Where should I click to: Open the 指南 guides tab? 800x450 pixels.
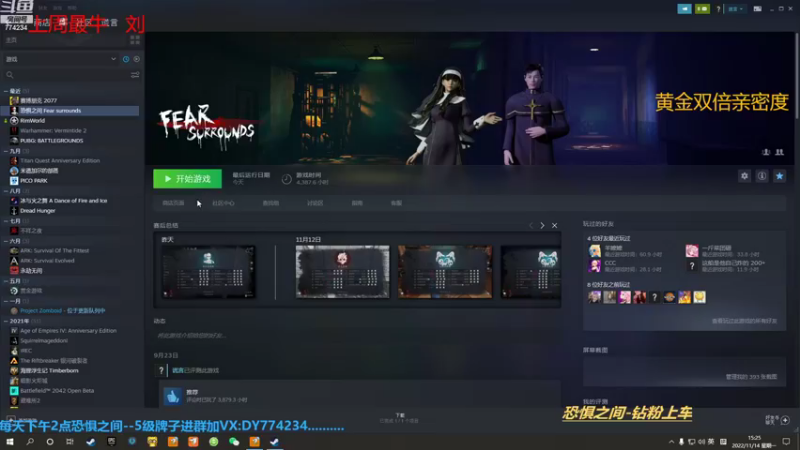pos(357,203)
